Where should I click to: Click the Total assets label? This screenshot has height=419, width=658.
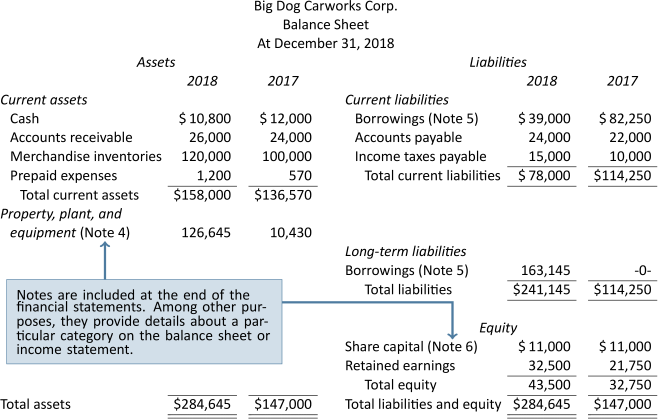(x=36, y=404)
